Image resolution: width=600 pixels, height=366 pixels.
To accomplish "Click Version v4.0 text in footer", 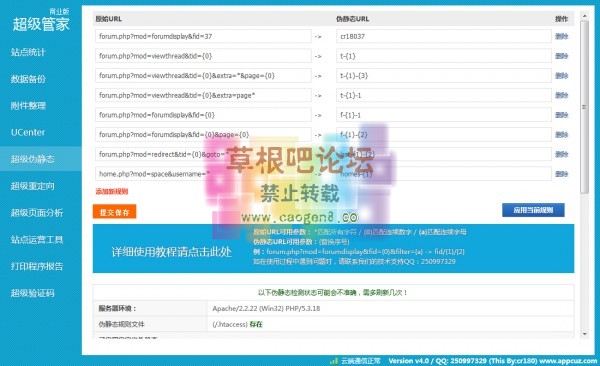I will pos(409,361).
